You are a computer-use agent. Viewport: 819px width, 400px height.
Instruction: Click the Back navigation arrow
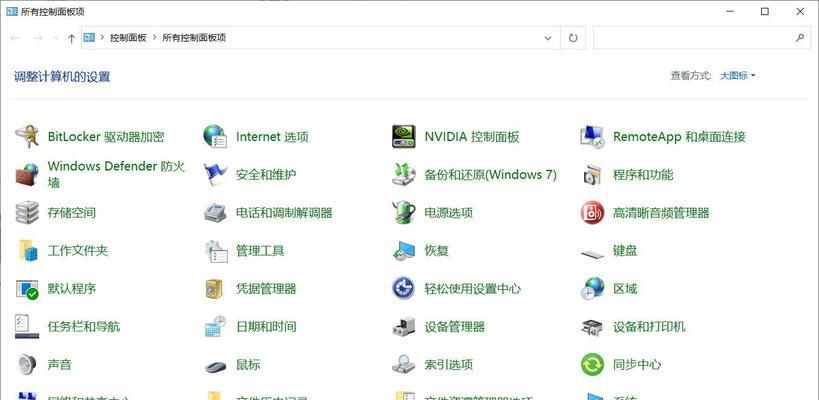click(x=15, y=38)
